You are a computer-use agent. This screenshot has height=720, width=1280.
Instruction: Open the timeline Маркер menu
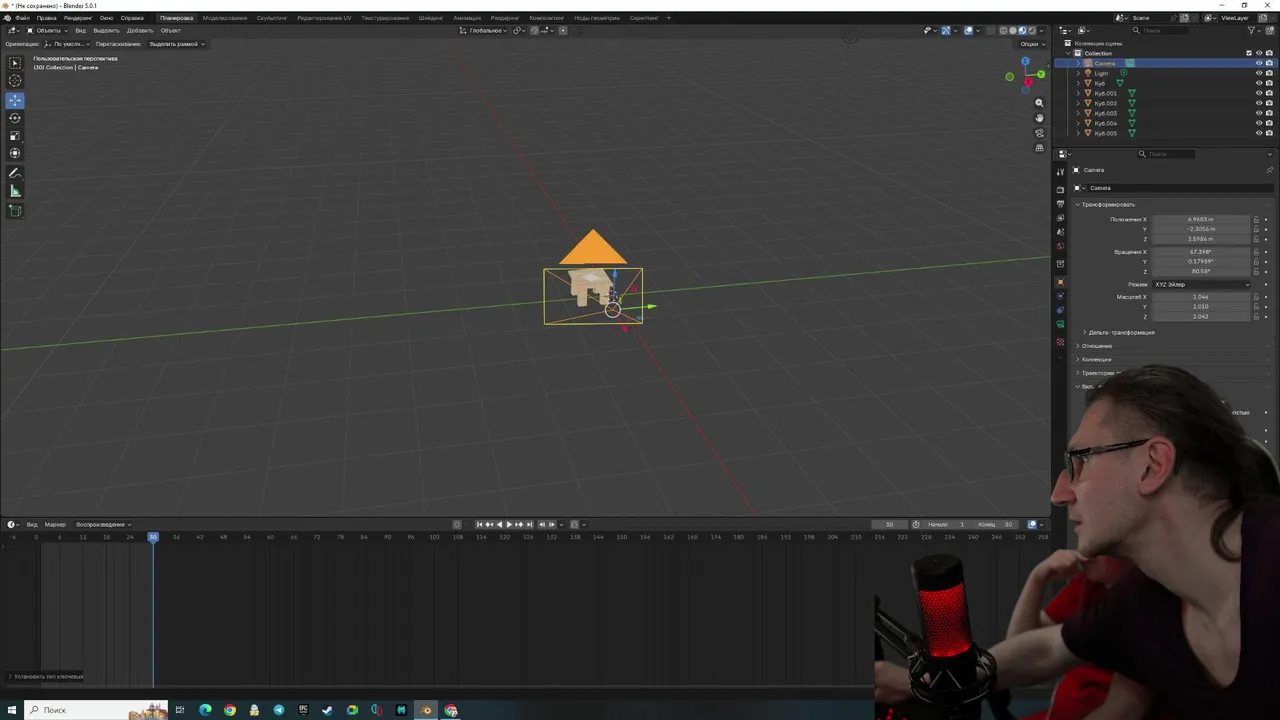[x=55, y=524]
